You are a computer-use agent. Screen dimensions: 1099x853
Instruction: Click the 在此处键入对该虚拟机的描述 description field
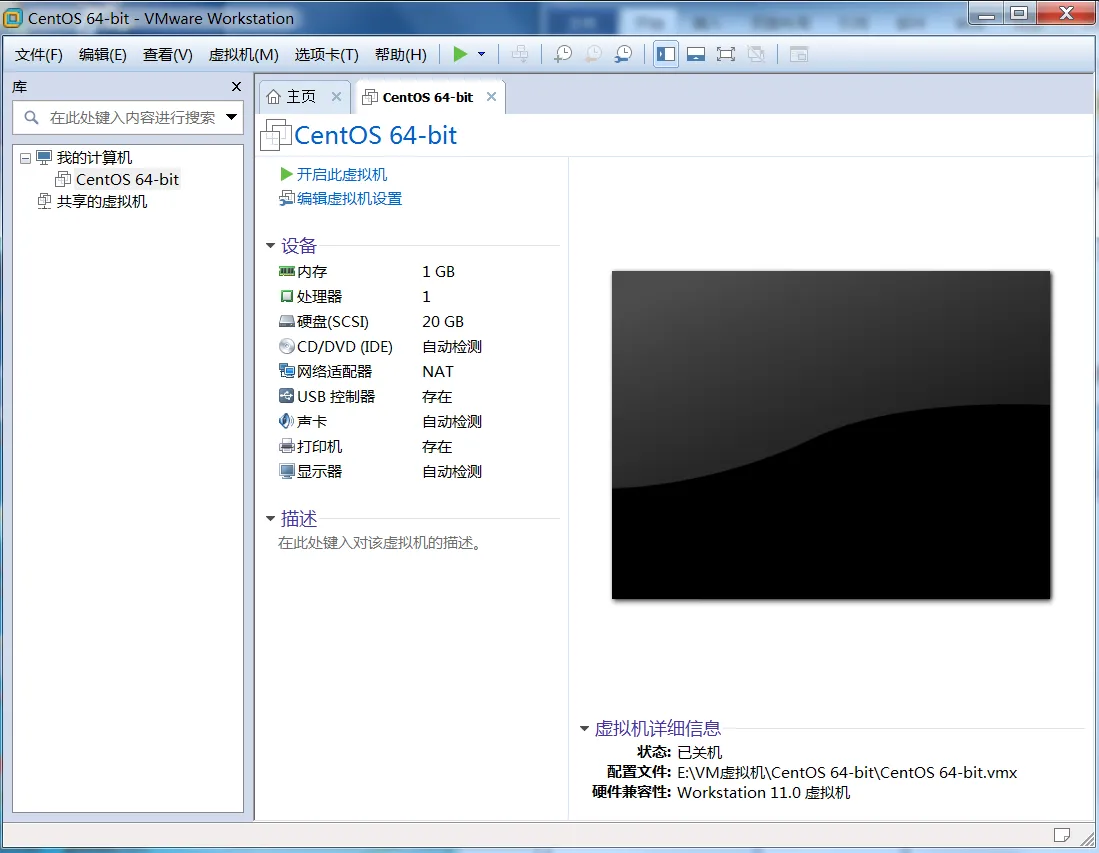point(380,543)
